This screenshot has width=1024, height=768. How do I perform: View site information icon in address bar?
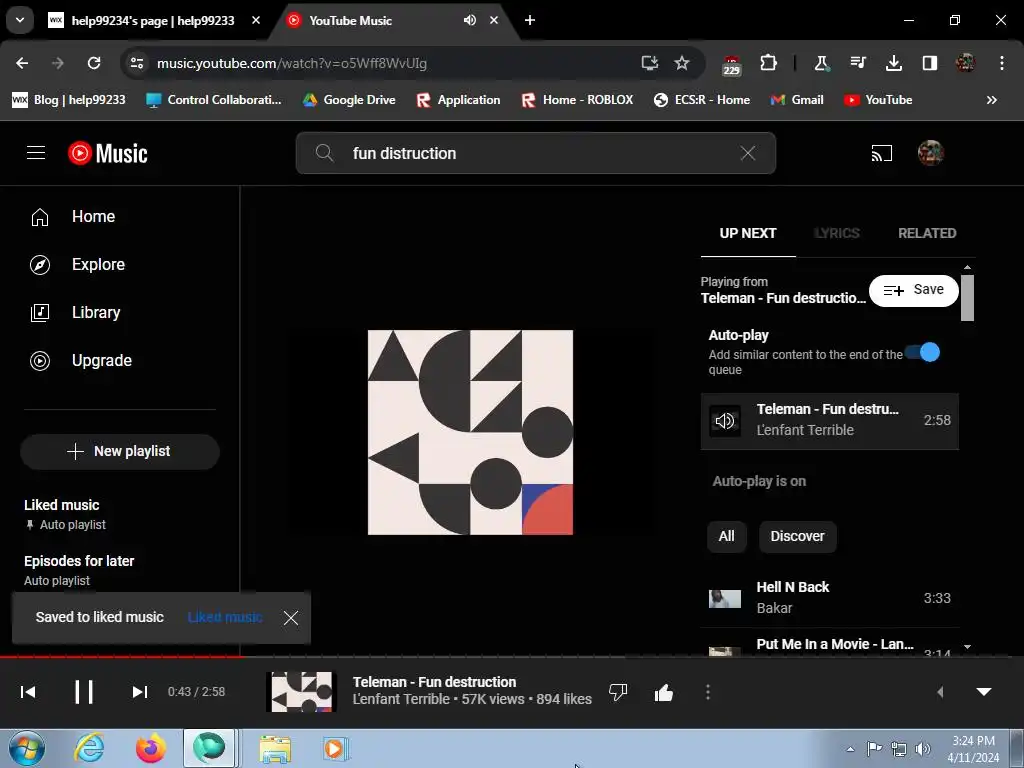click(137, 63)
